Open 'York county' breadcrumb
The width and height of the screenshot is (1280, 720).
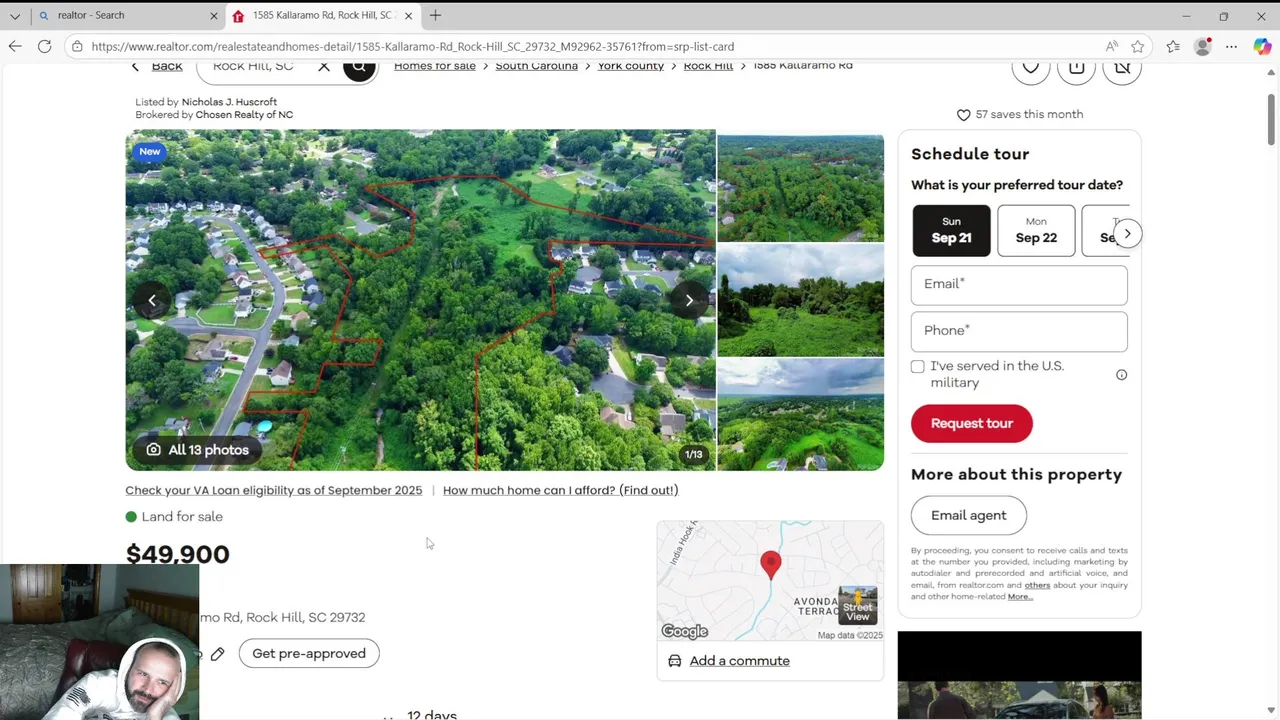click(x=630, y=66)
